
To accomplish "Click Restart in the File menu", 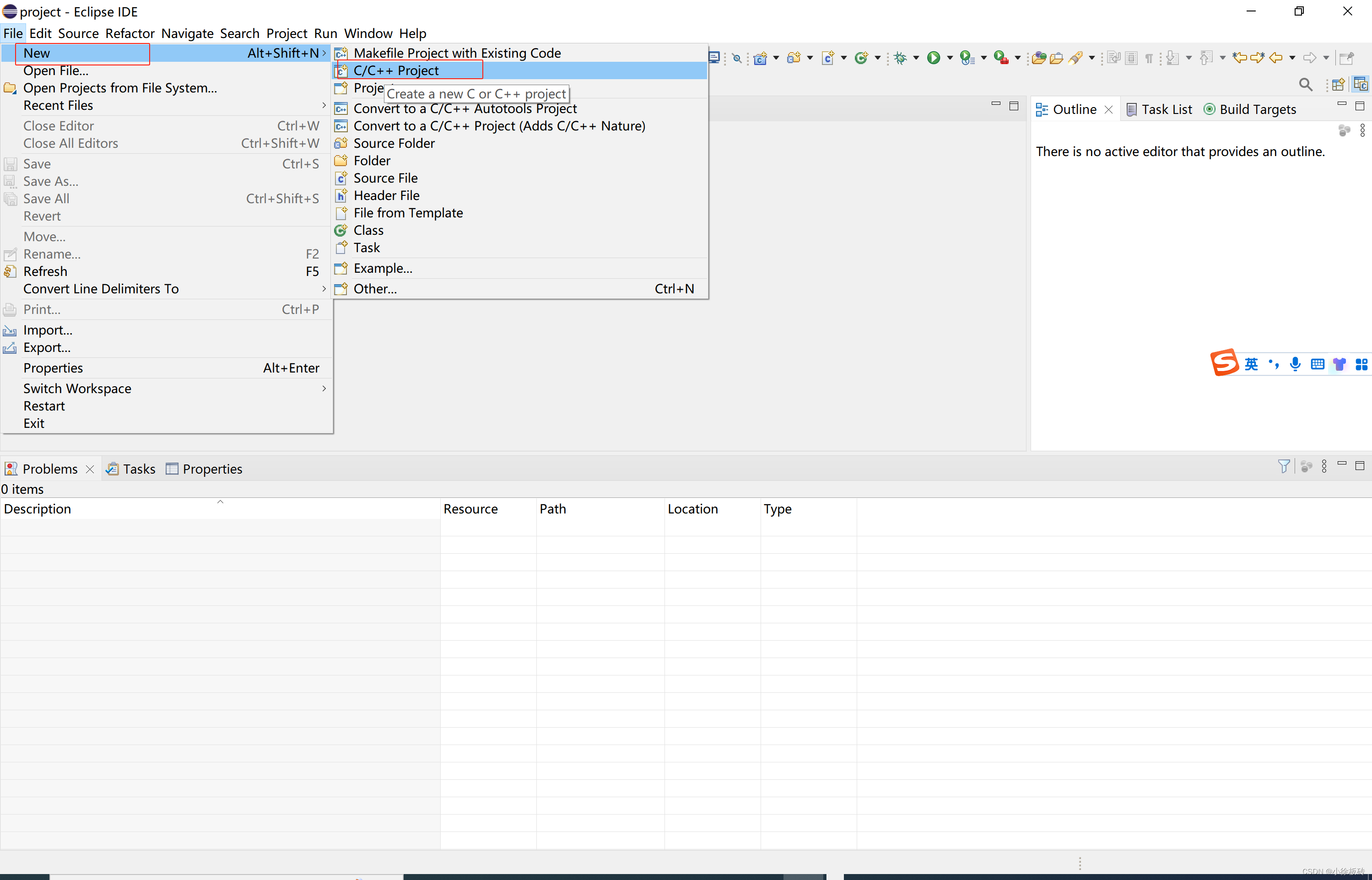I will [44, 406].
